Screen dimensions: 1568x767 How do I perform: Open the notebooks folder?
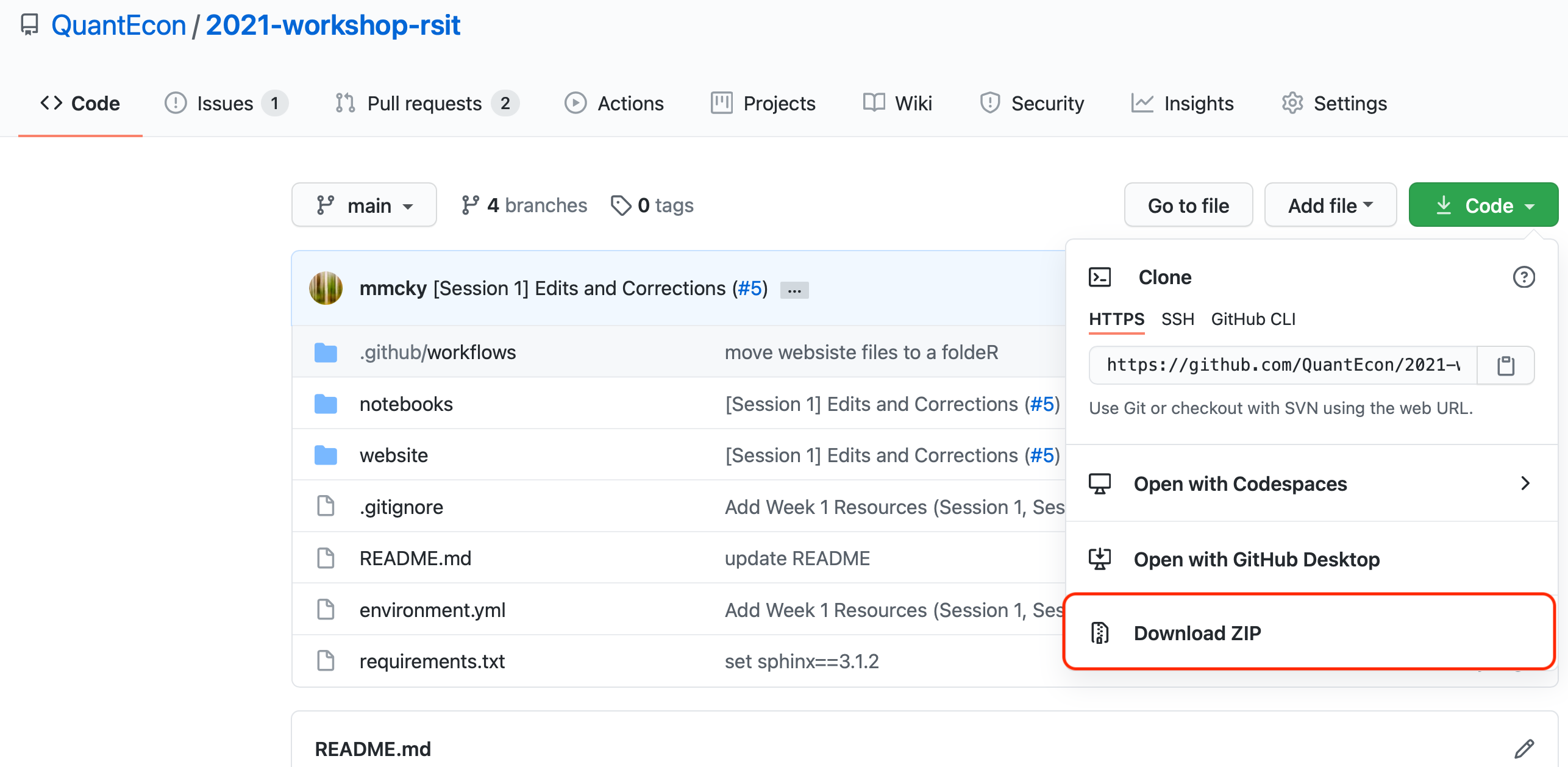406,404
